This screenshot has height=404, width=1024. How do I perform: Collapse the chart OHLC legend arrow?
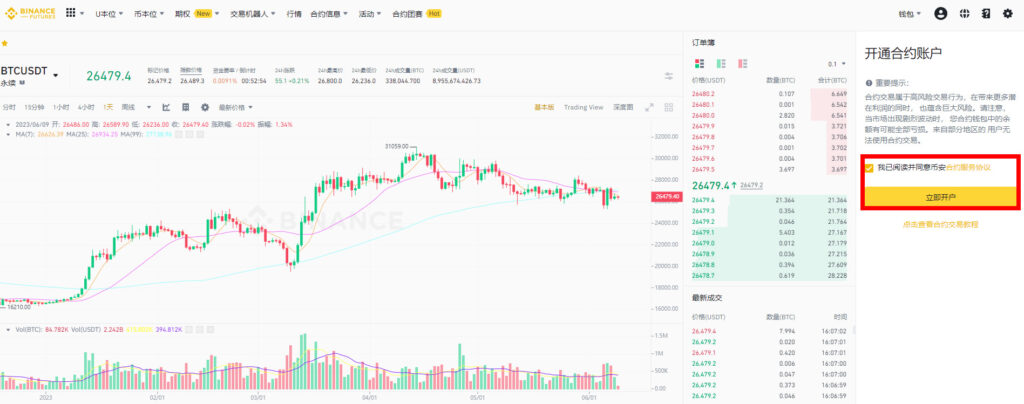pos(7,124)
